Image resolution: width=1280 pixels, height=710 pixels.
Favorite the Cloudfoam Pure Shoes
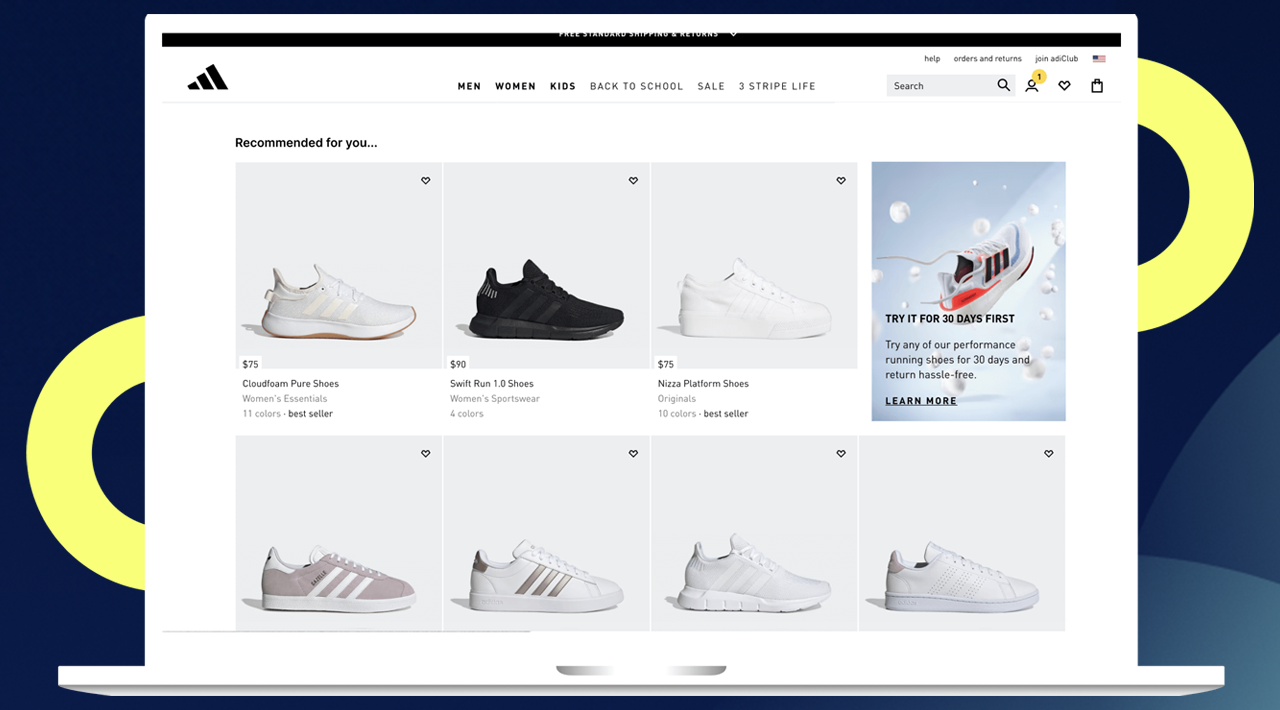click(x=425, y=181)
